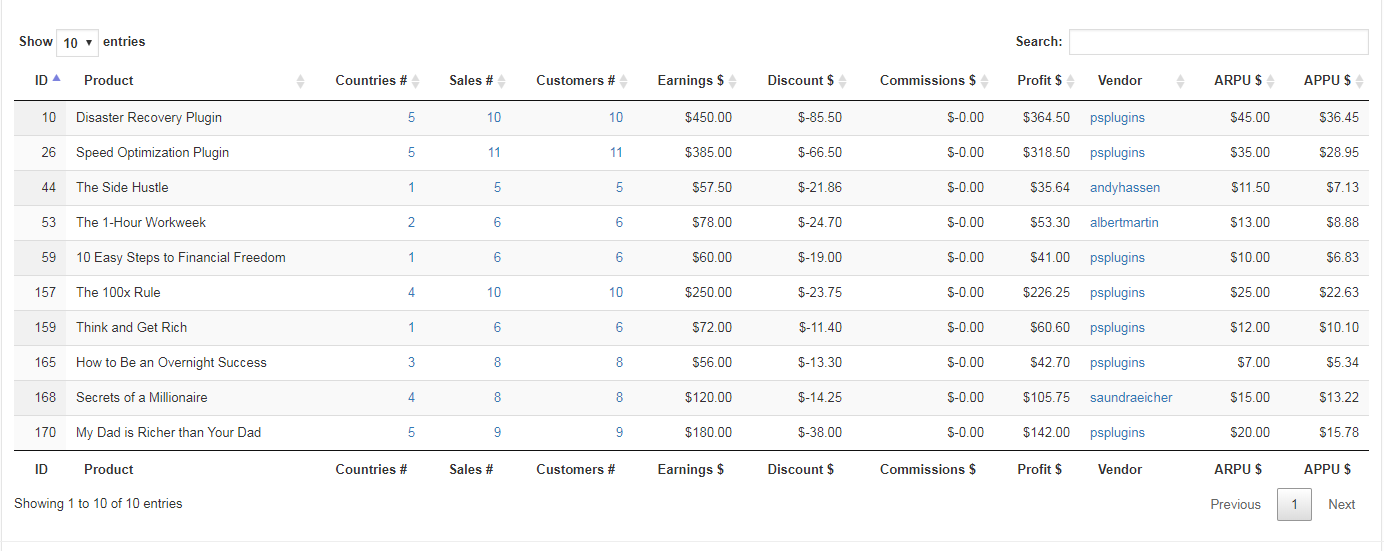
Task: Sort by Discount $ sort icon
Action: (842, 81)
